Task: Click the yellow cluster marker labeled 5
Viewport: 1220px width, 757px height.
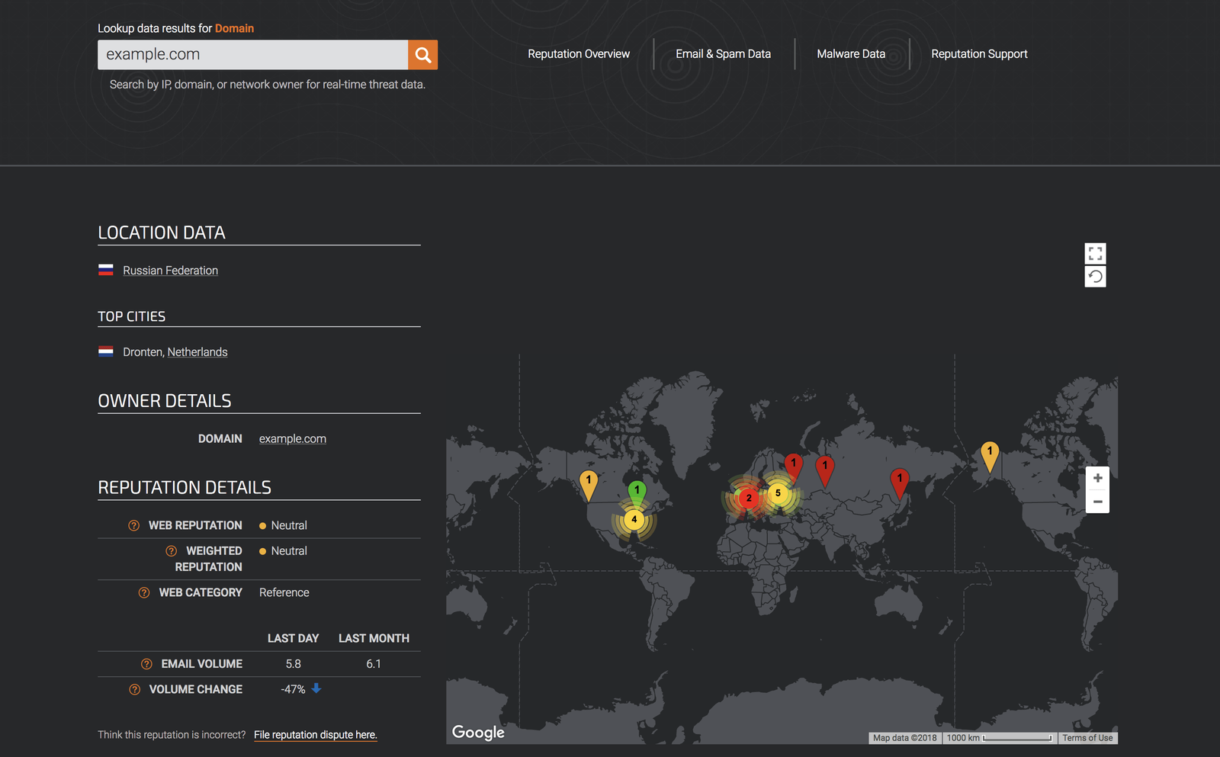Action: tap(778, 493)
